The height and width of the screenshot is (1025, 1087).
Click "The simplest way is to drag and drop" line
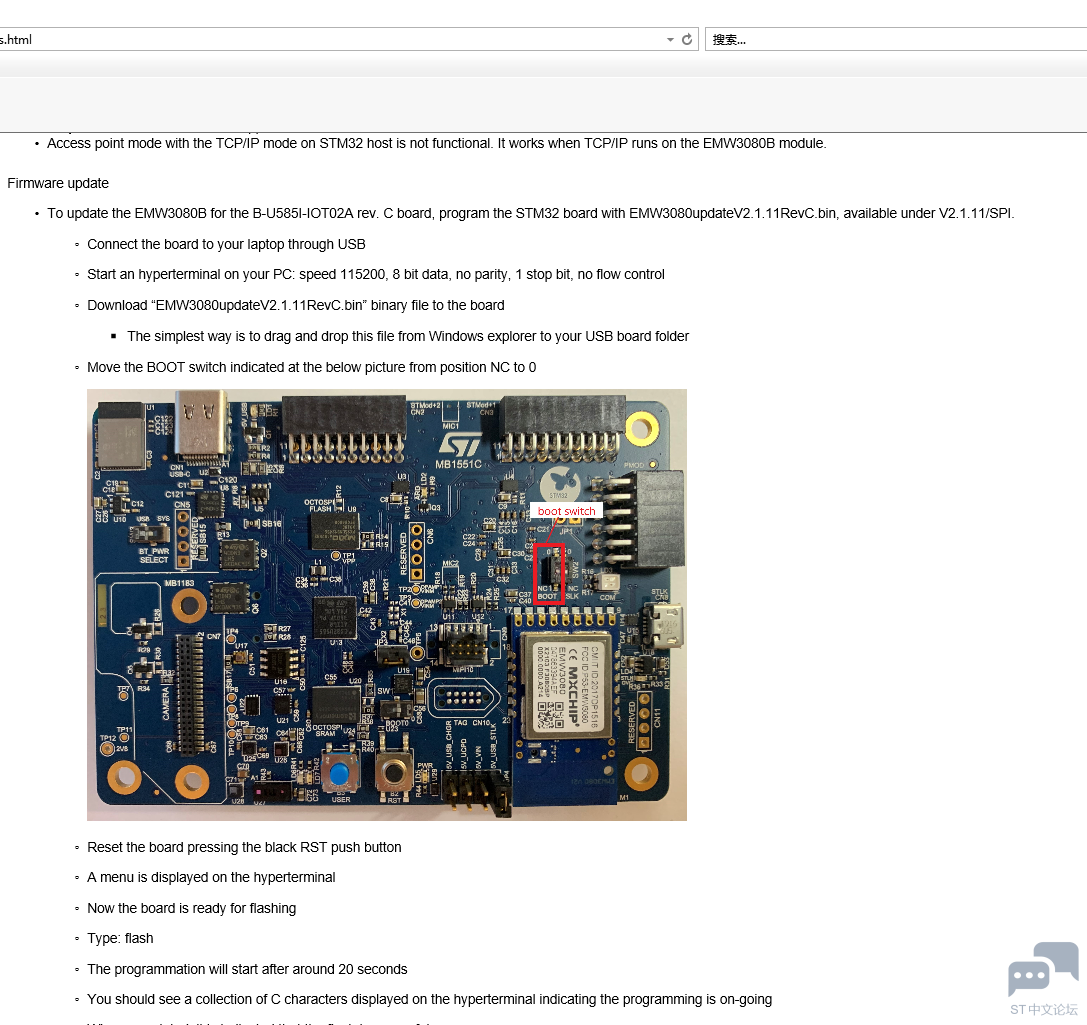pyautogui.click(x=408, y=336)
